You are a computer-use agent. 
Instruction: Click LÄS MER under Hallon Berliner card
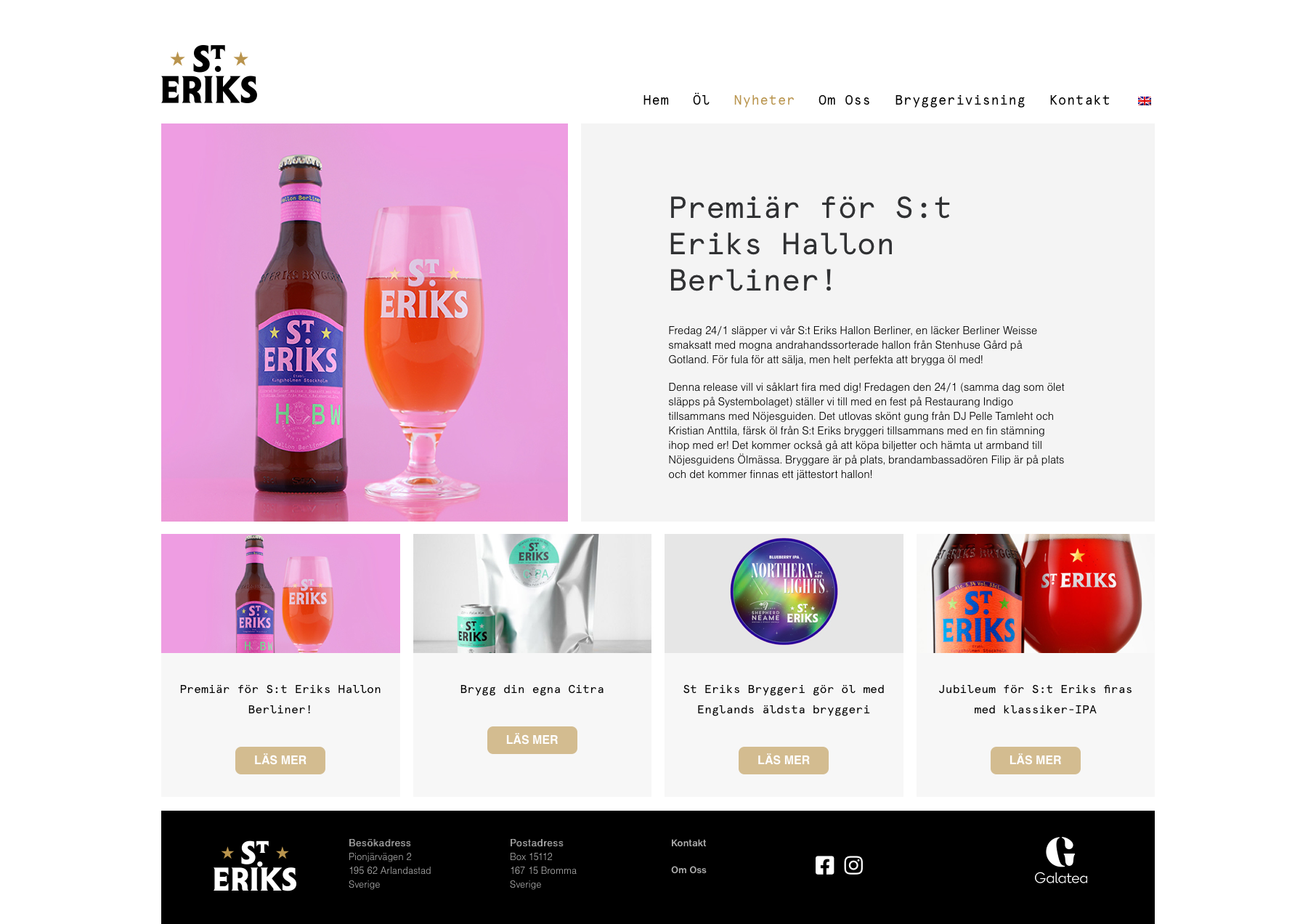click(280, 761)
